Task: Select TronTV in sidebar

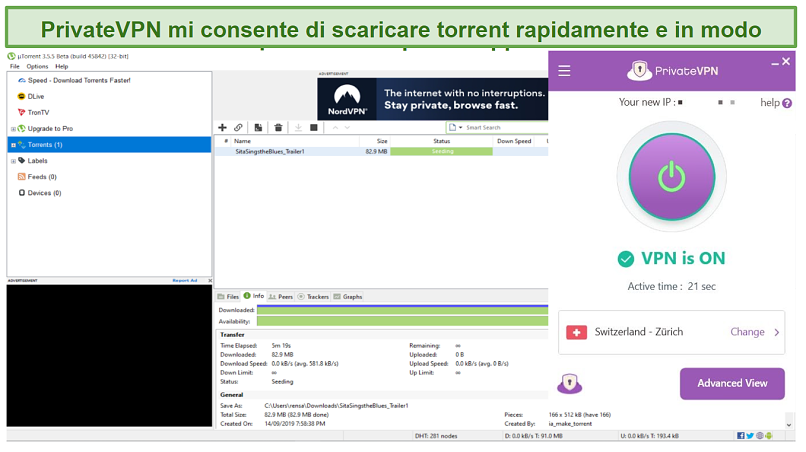Action: click(x=38, y=112)
